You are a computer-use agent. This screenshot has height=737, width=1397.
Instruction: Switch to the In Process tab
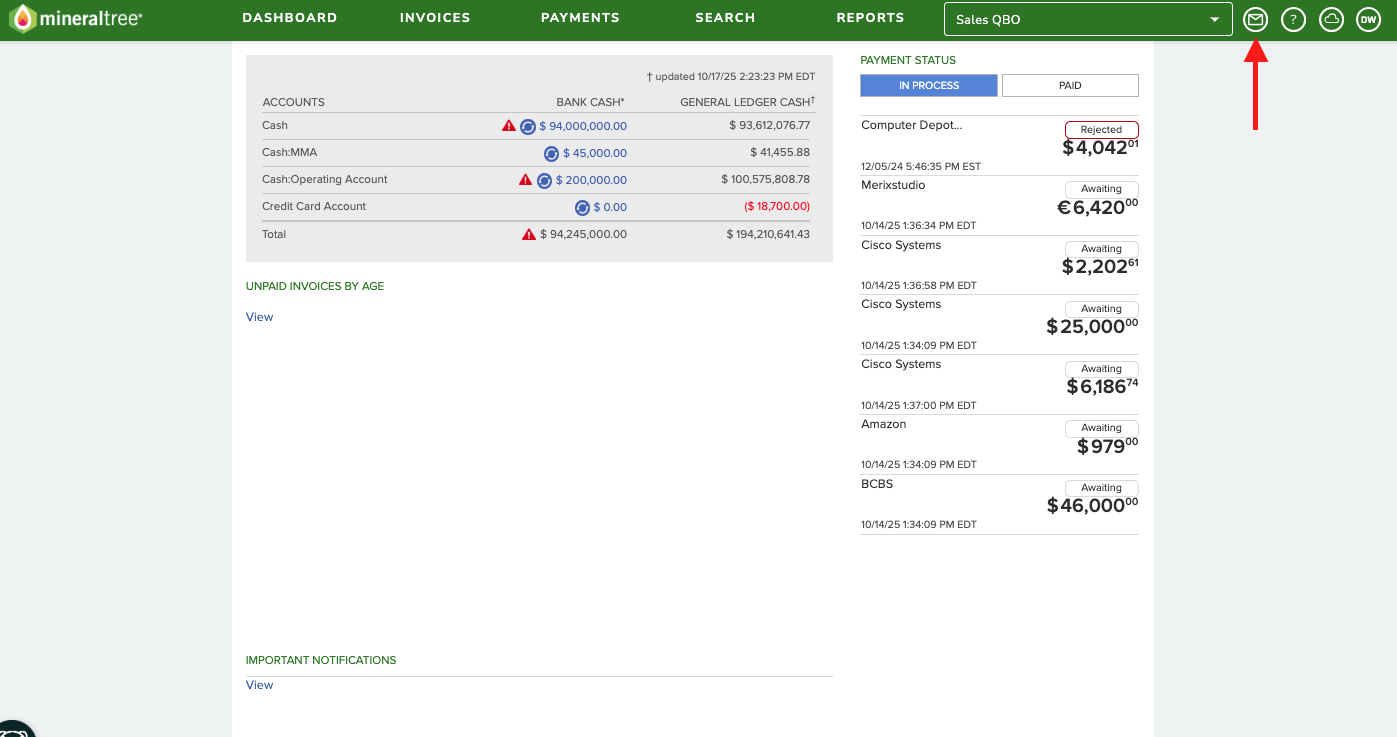(929, 86)
